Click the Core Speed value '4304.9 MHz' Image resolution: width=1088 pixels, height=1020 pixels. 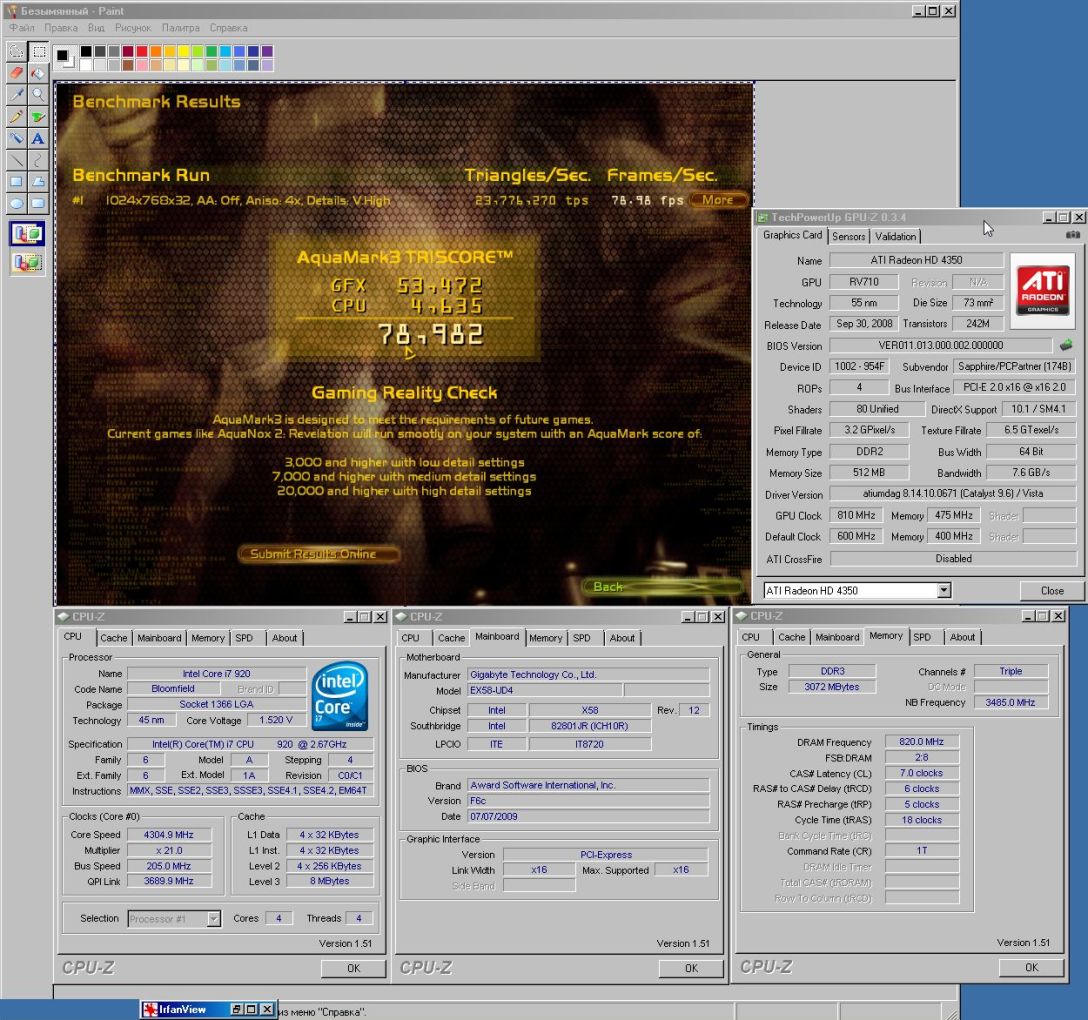pos(169,835)
